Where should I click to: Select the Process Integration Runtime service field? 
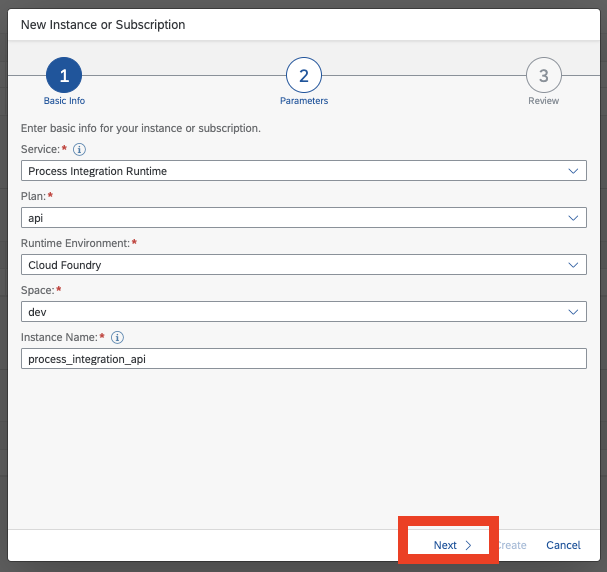[x=304, y=171]
